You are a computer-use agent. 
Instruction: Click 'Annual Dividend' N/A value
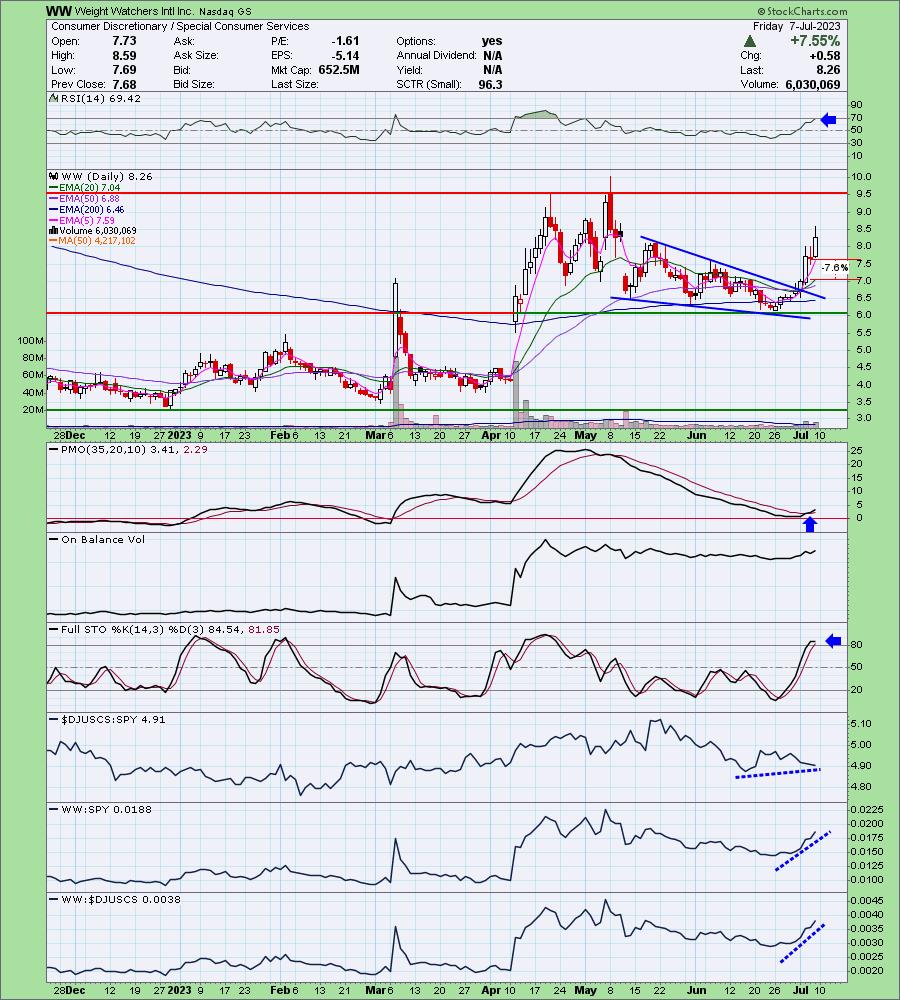492,55
